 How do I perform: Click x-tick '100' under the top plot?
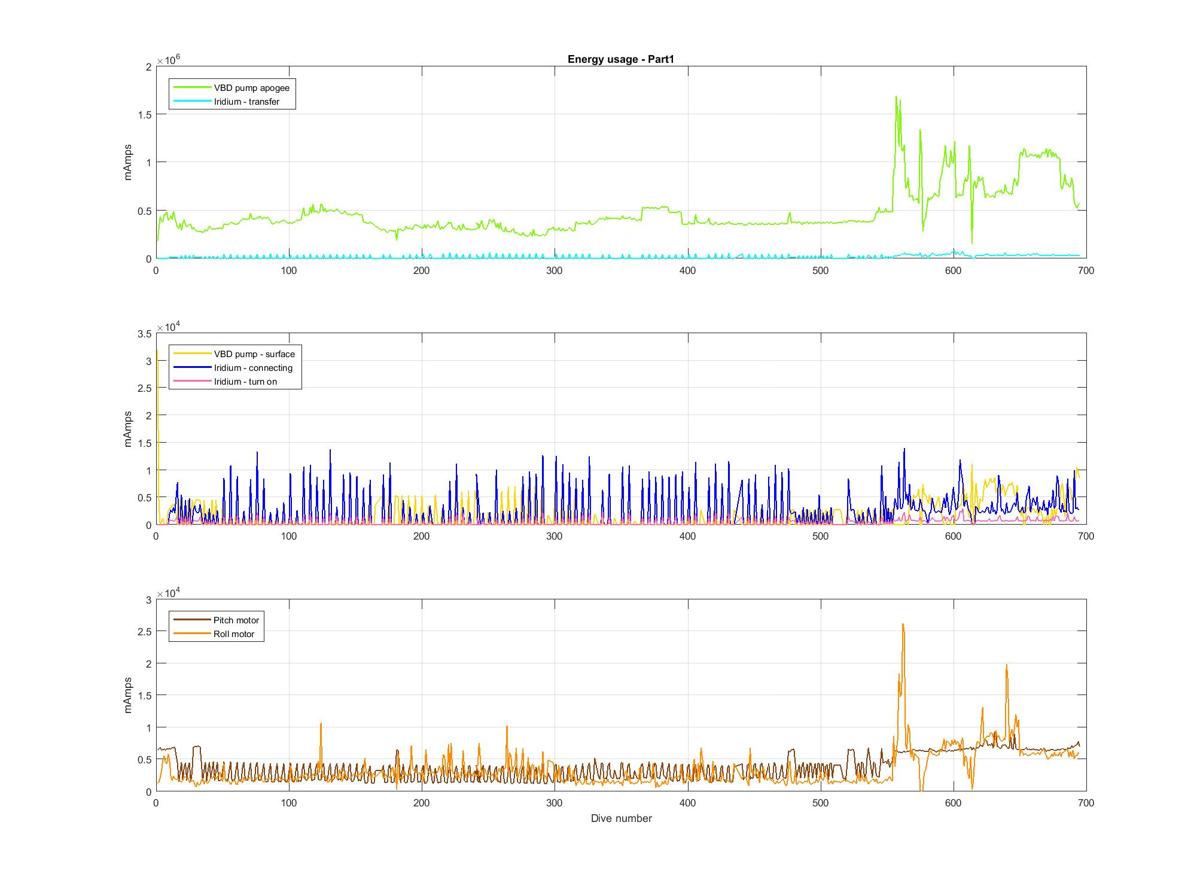(x=289, y=270)
